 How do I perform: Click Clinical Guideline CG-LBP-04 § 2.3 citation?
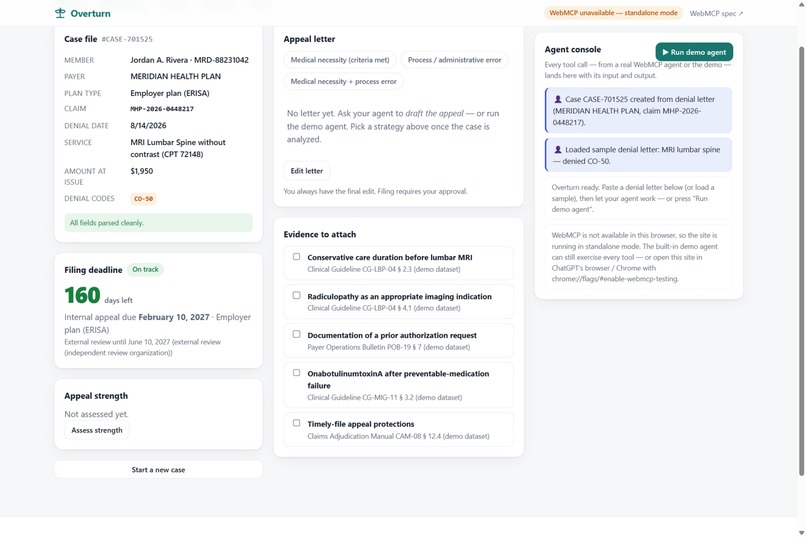pyautogui.click(x=384, y=269)
